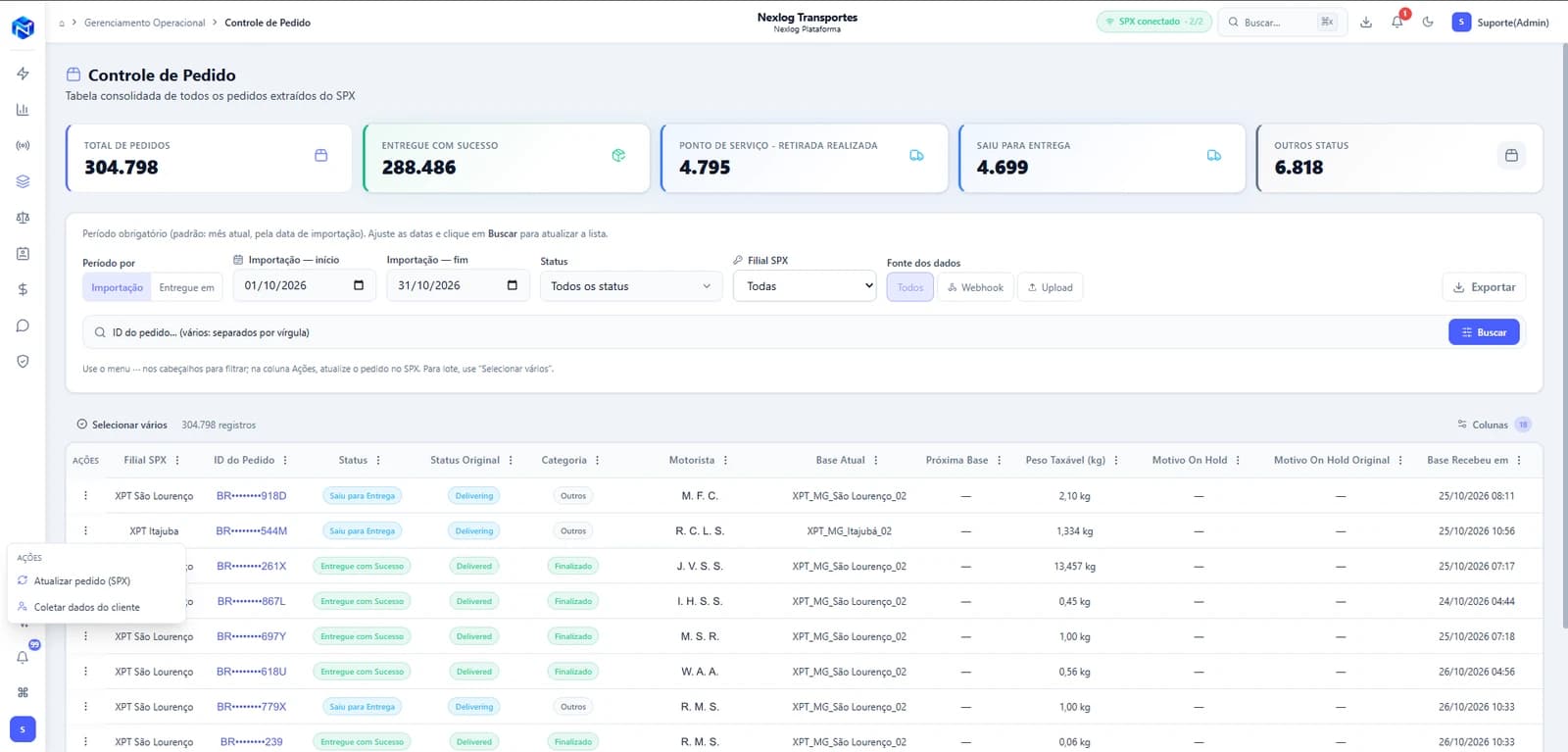1568x752 pixels.
Task: Open Filial SPX Todas dropdown
Action: tap(805, 286)
